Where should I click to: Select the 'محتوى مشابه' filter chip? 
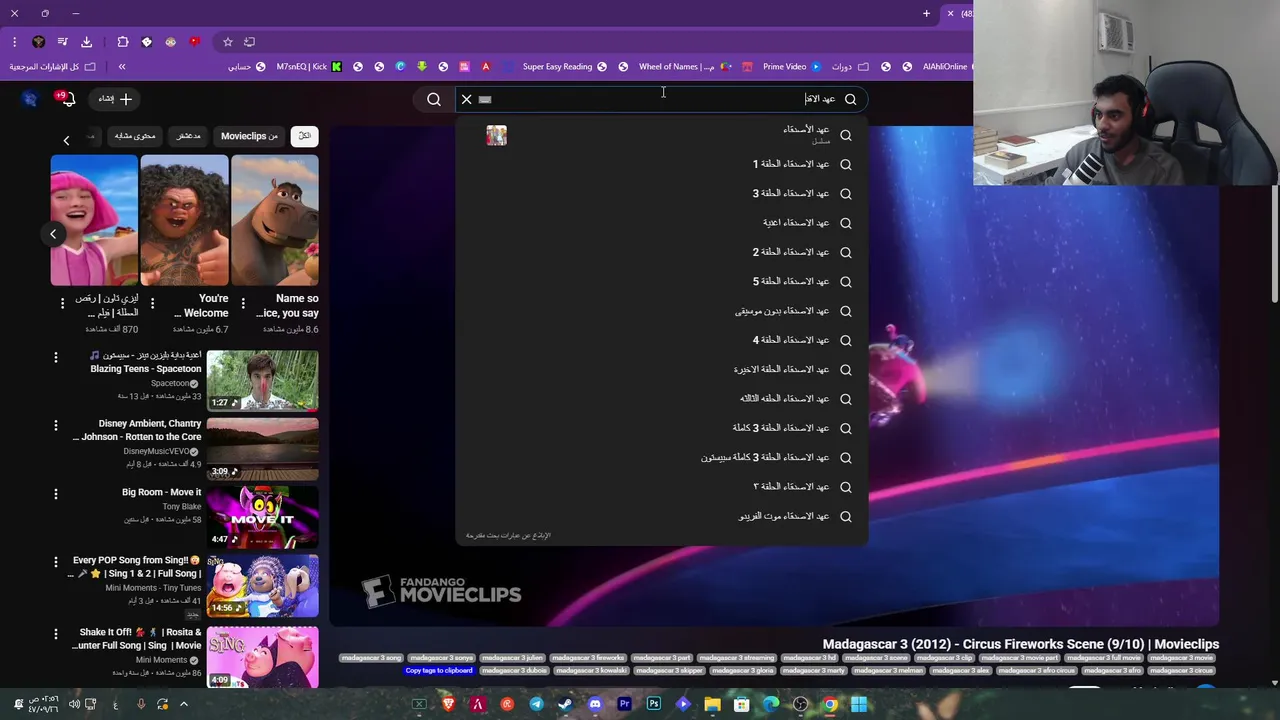(135, 136)
